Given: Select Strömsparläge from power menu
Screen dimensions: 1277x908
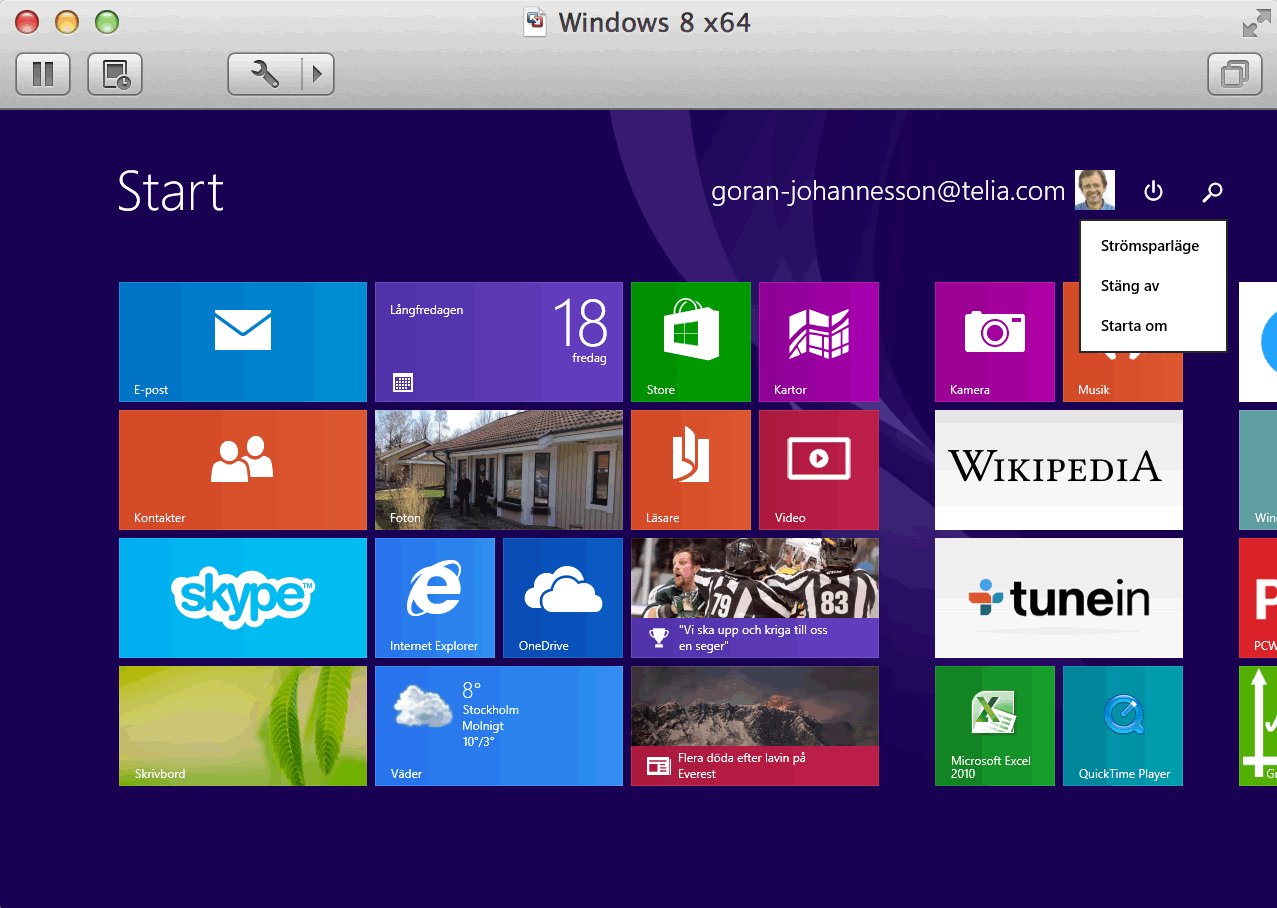Looking at the screenshot, I should [x=1149, y=246].
